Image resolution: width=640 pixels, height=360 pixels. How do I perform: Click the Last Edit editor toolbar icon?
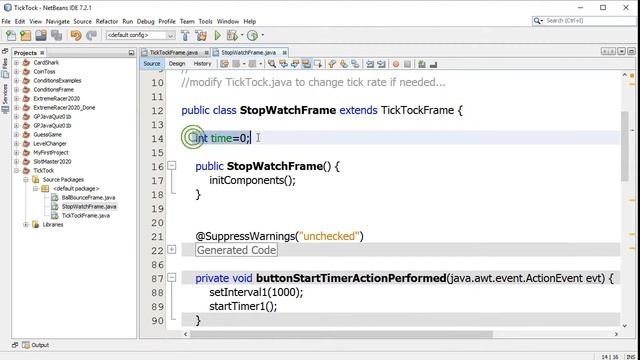[224, 64]
